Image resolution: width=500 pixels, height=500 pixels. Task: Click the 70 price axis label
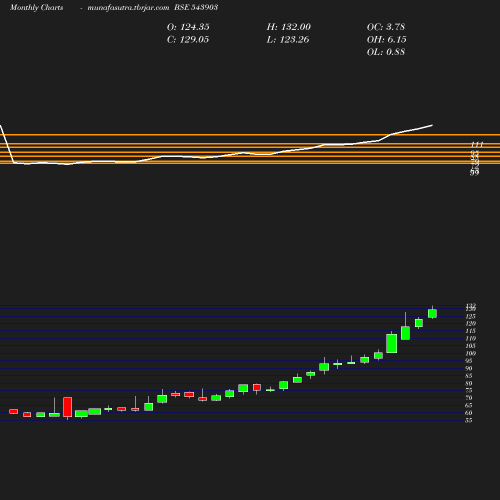pos(469,398)
